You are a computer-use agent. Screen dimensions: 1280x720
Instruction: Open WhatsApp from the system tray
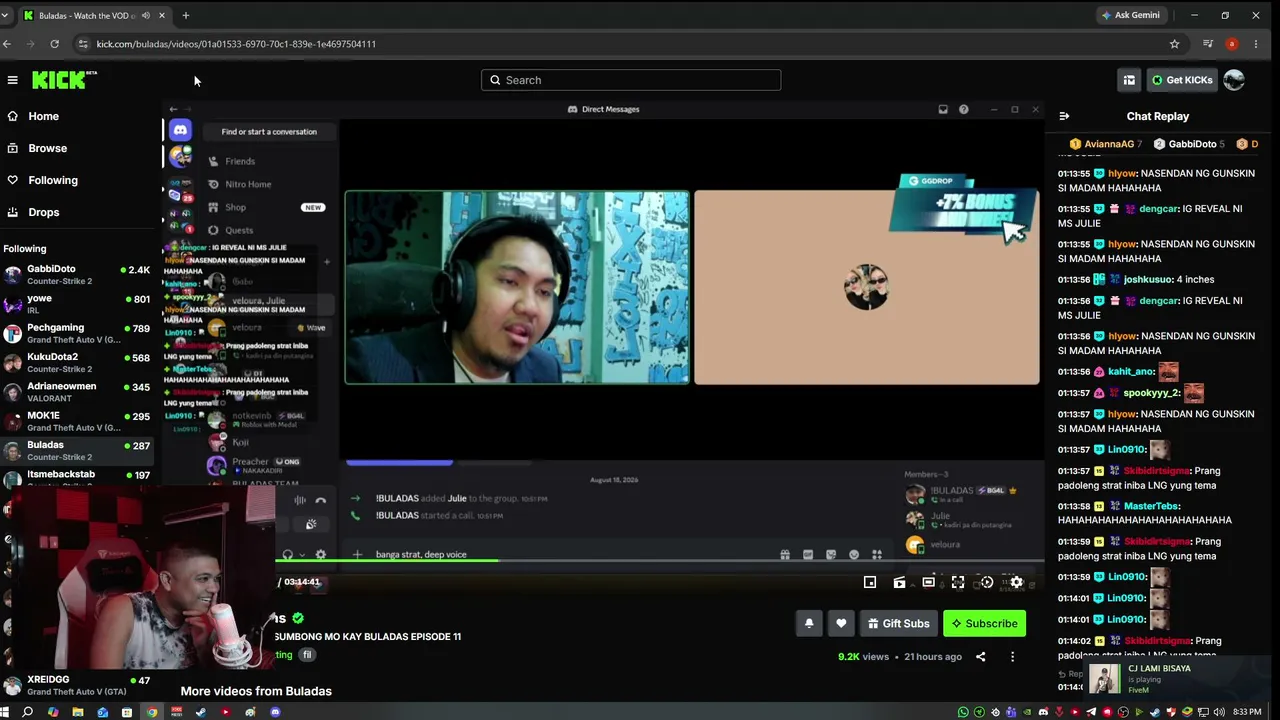[963, 712]
